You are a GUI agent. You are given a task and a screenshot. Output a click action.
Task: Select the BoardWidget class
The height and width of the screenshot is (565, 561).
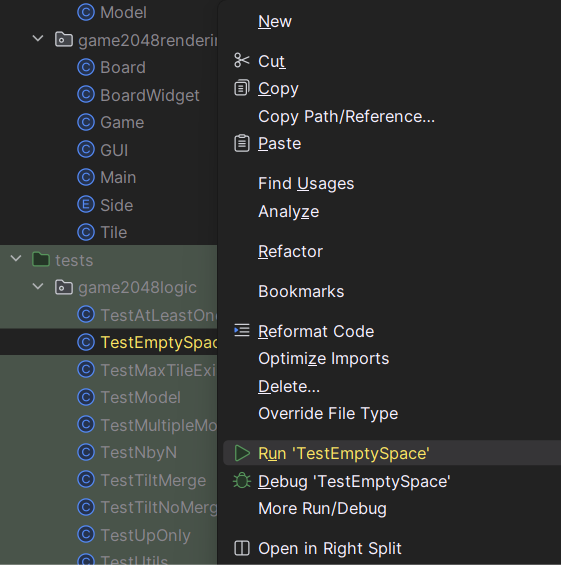coord(150,95)
